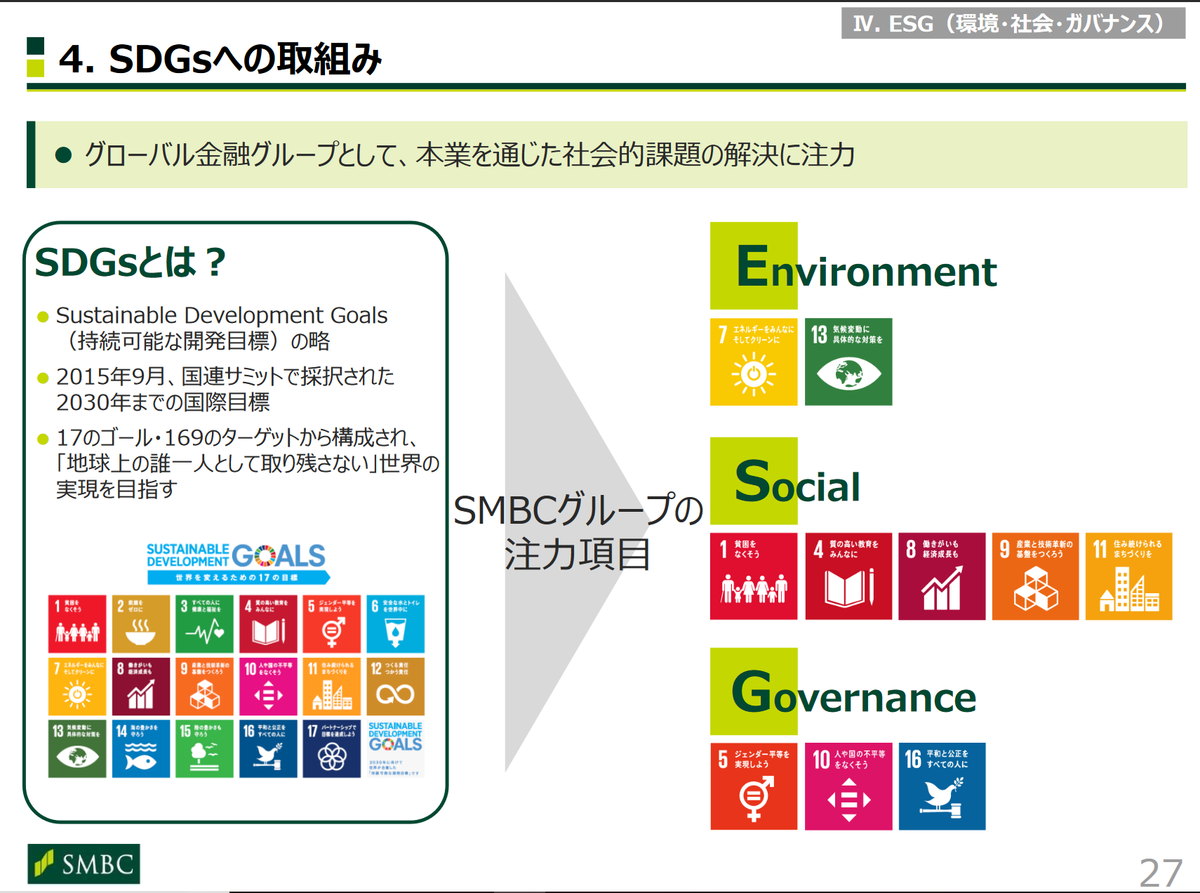
Task: Click goal 13 eye tile in the 17-goals grid
Action: [x=77, y=749]
